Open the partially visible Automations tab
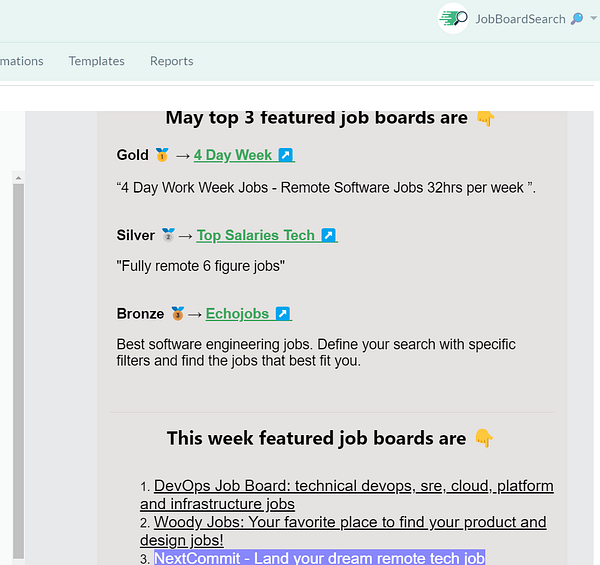The width and height of the screenshot is (600, 565). click(x=20, y=61)
